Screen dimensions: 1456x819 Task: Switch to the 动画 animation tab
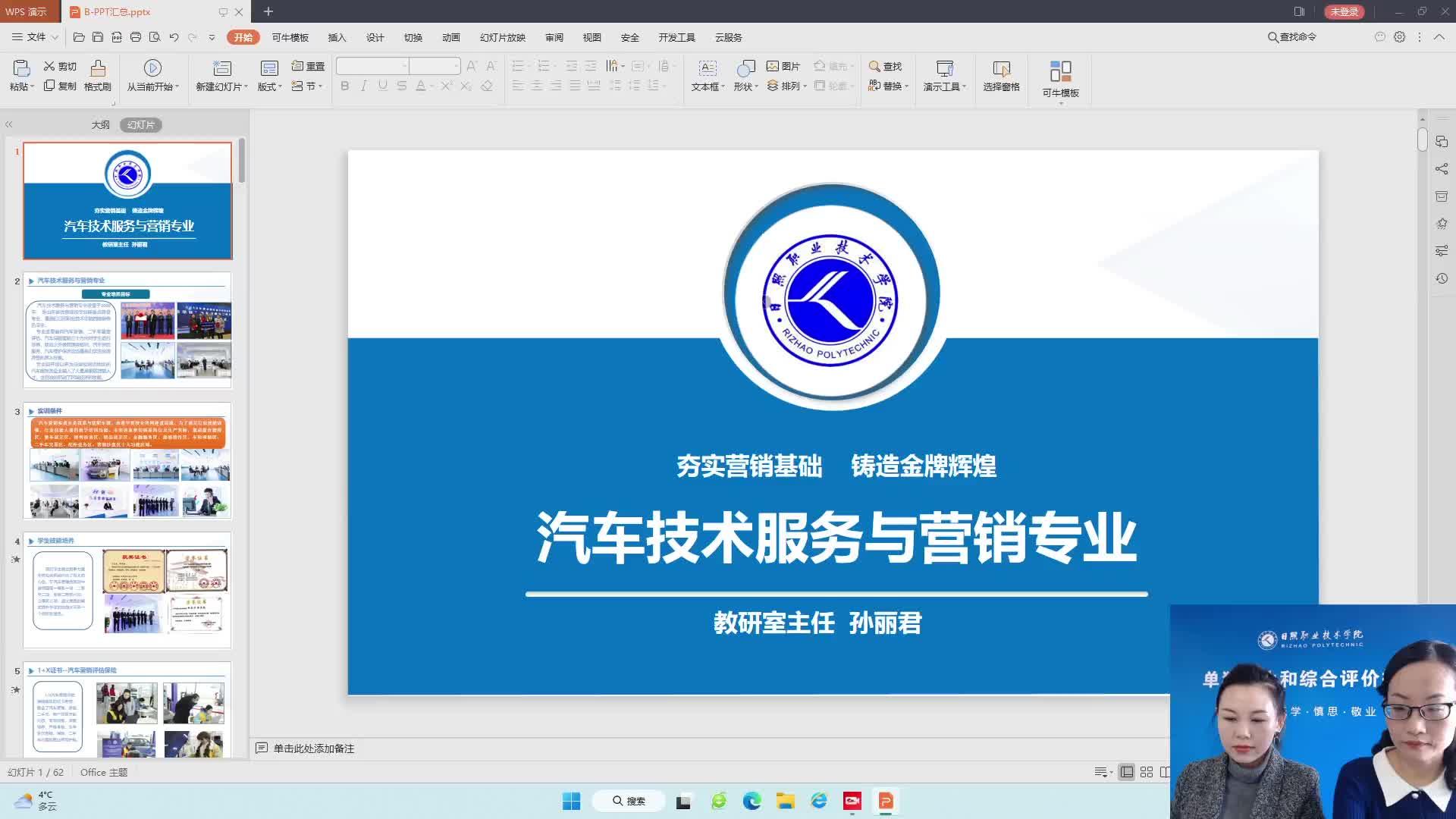coord(451,37)
